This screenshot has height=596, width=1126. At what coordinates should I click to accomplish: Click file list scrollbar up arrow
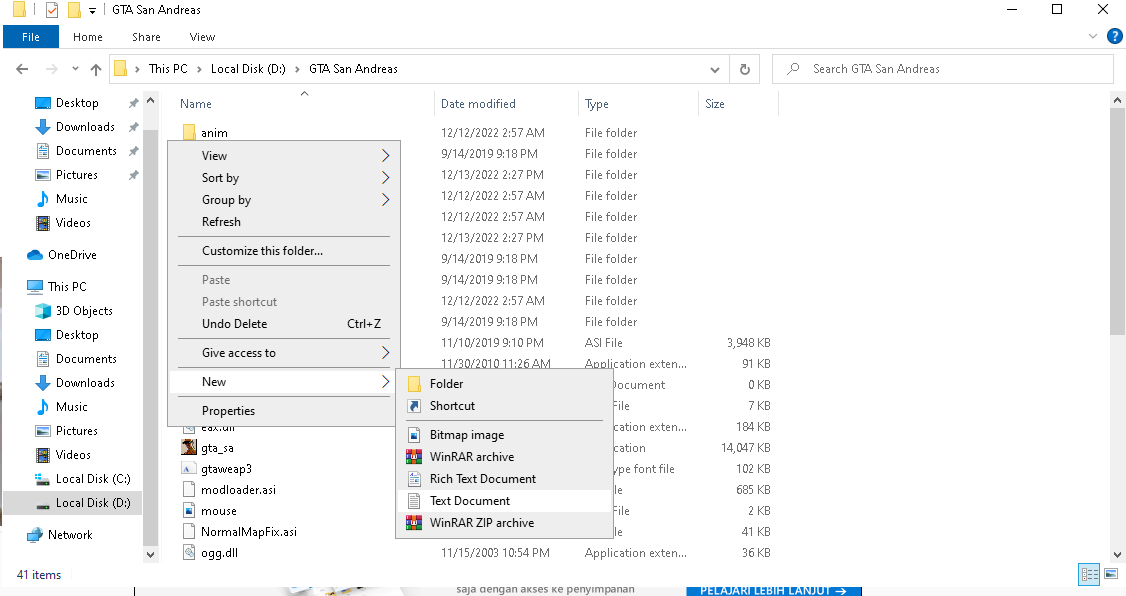1117,100
